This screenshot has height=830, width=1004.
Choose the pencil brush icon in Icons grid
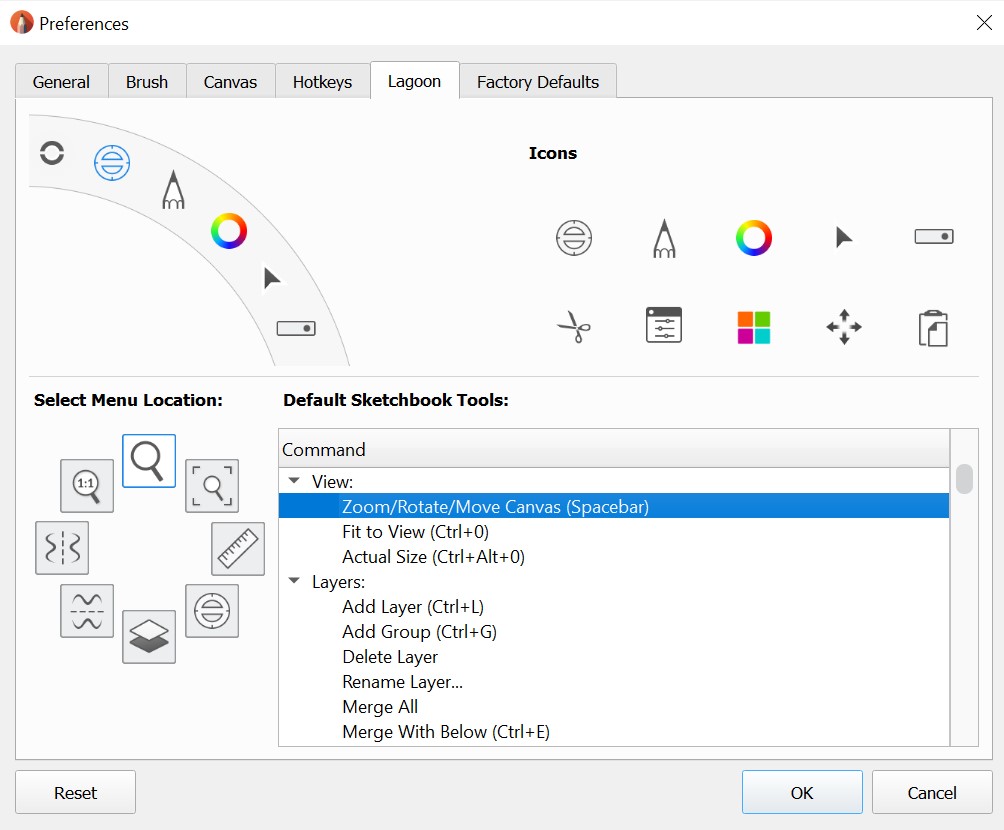pos(664,238)
